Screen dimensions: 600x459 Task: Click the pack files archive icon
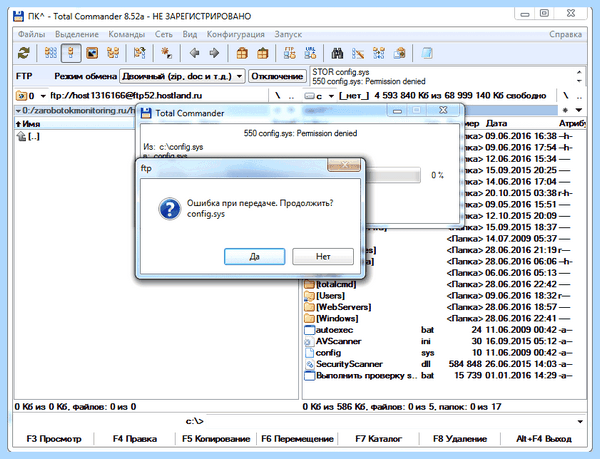pos(242,53)
